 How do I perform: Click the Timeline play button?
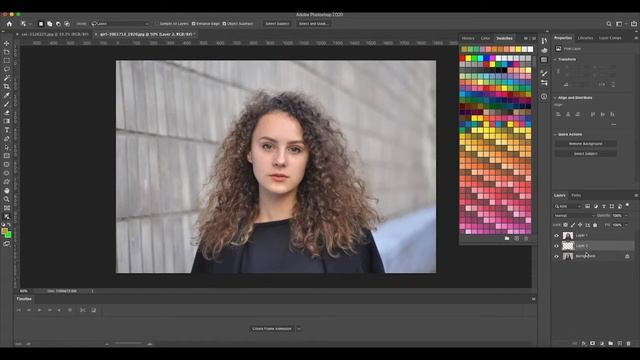40,310
